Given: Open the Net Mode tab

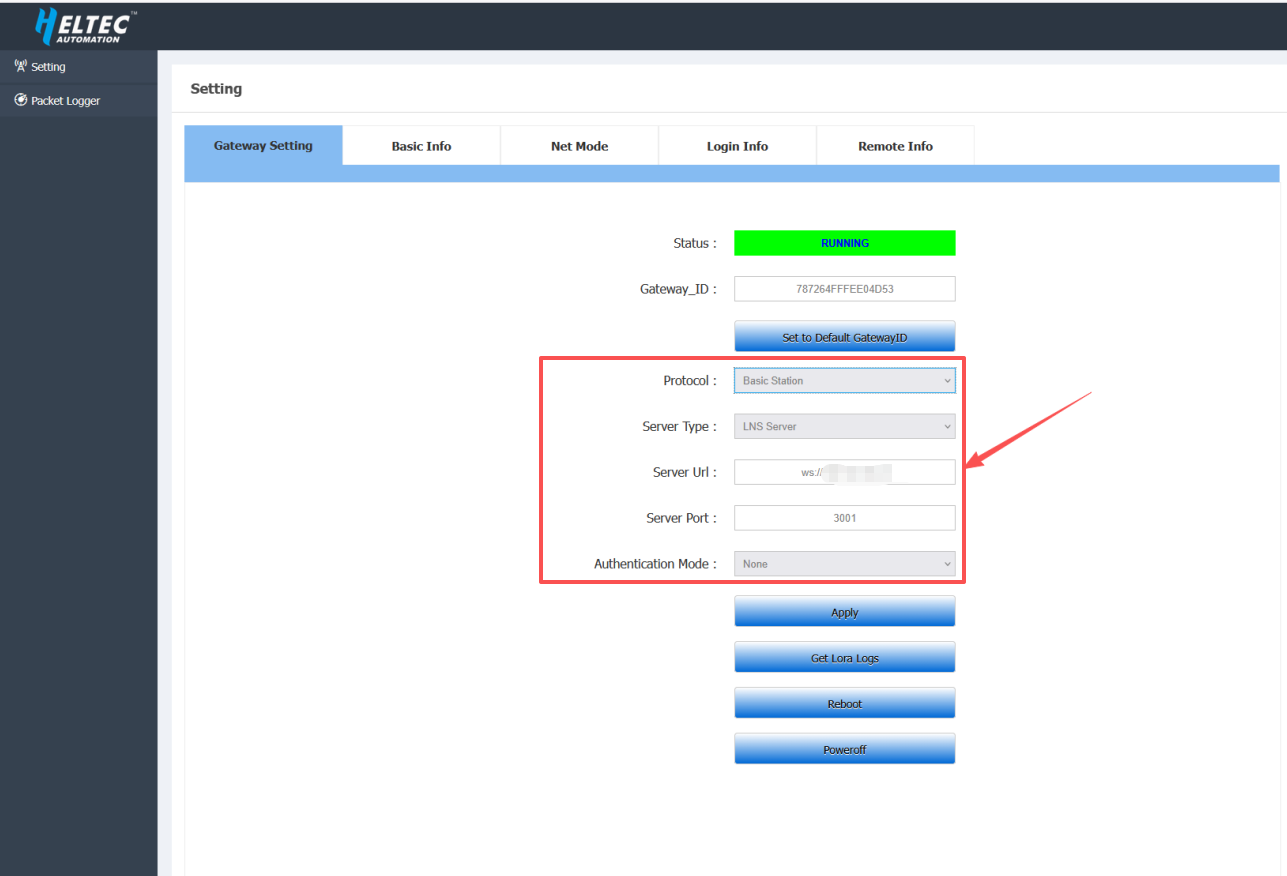Looking at the screenshot, I should 579,146.
